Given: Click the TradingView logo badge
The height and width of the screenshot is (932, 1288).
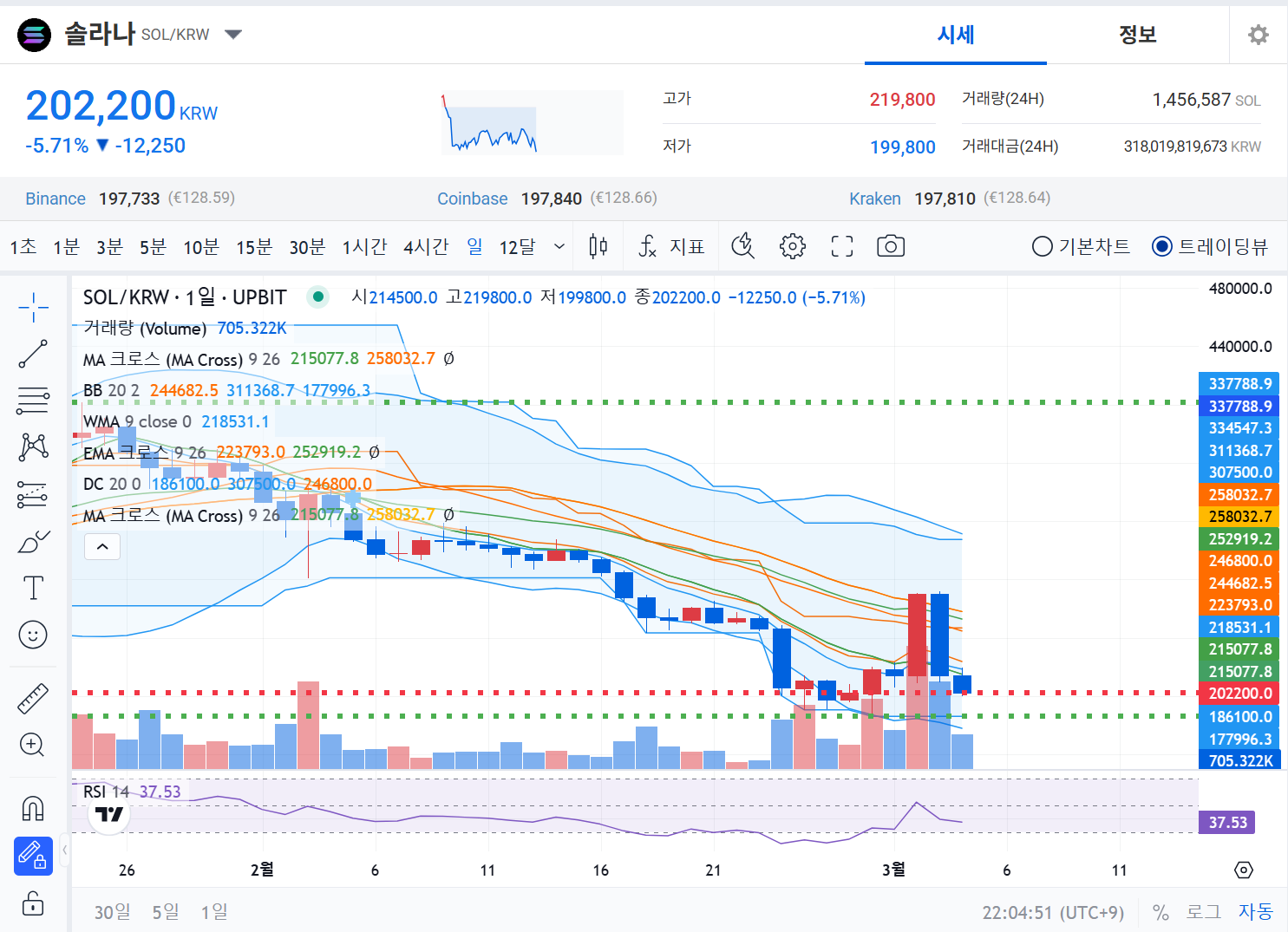Looking at the screenshot, I should [109, 814].
